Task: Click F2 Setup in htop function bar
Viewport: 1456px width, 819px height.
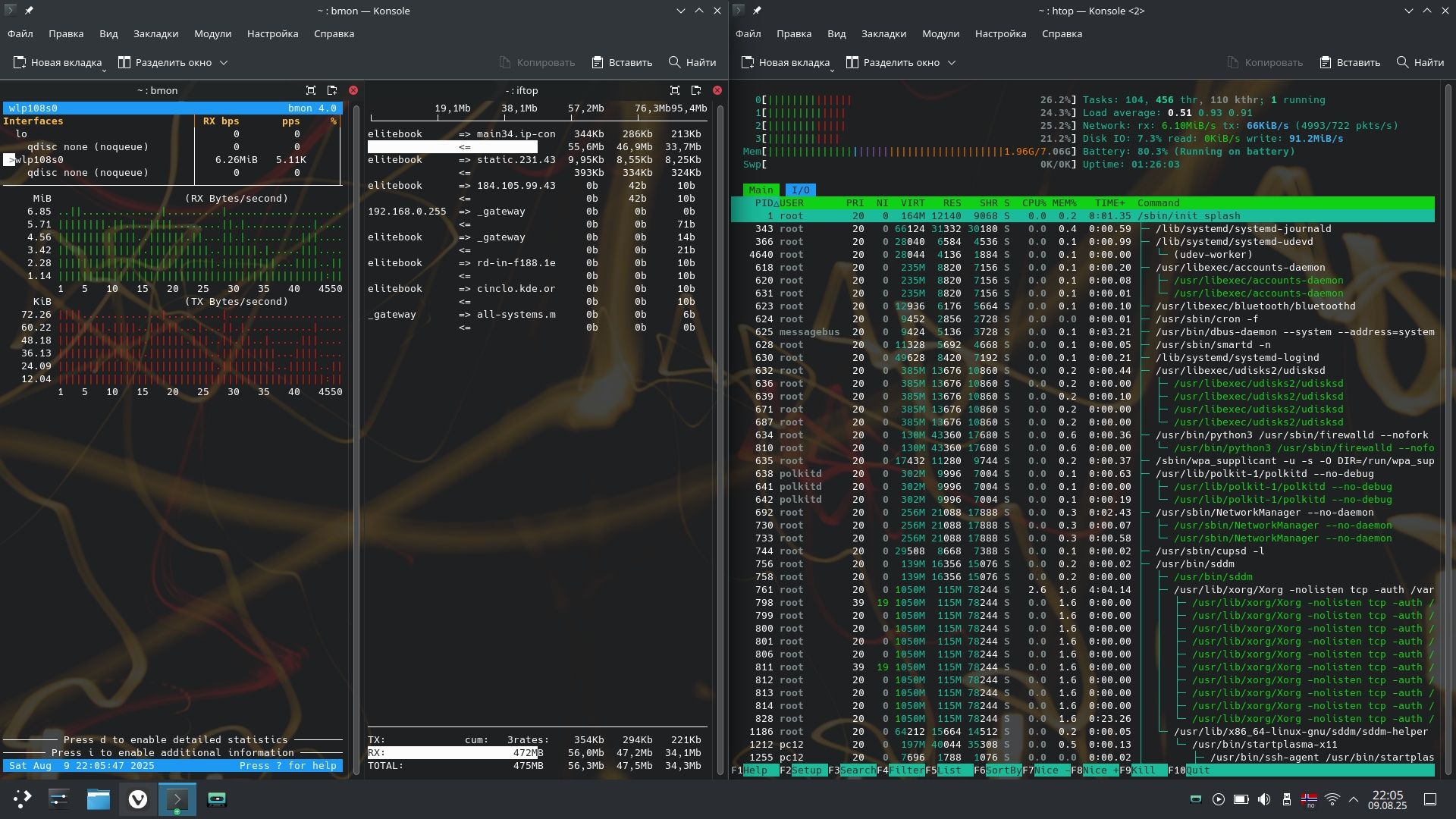Action: pos(804,770)
